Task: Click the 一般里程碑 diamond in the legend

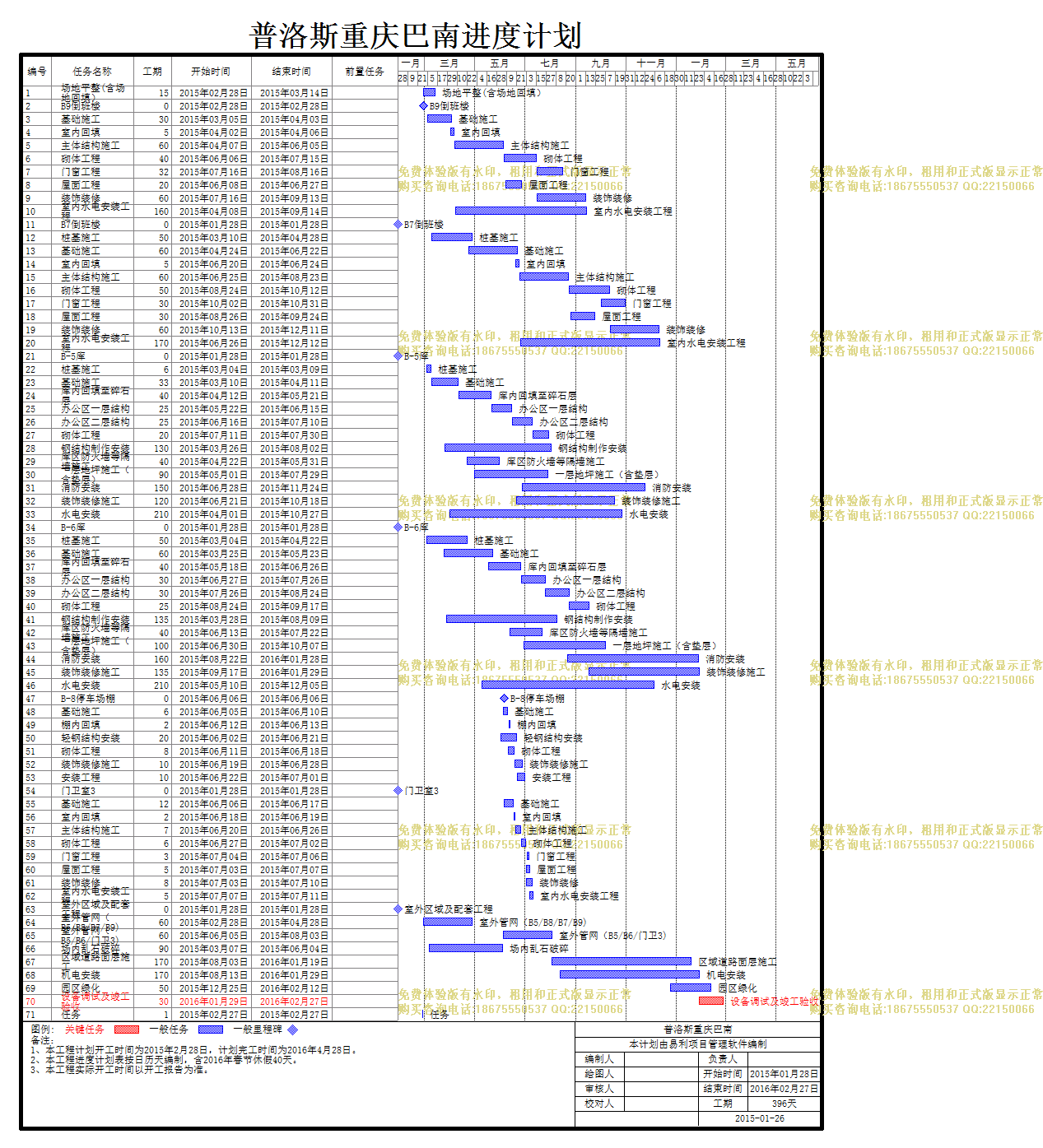Action: 292,1029
